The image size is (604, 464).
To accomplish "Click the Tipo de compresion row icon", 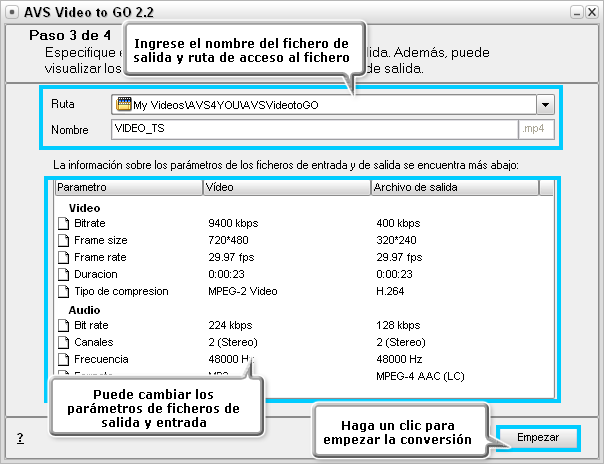I will click(64, 291).
